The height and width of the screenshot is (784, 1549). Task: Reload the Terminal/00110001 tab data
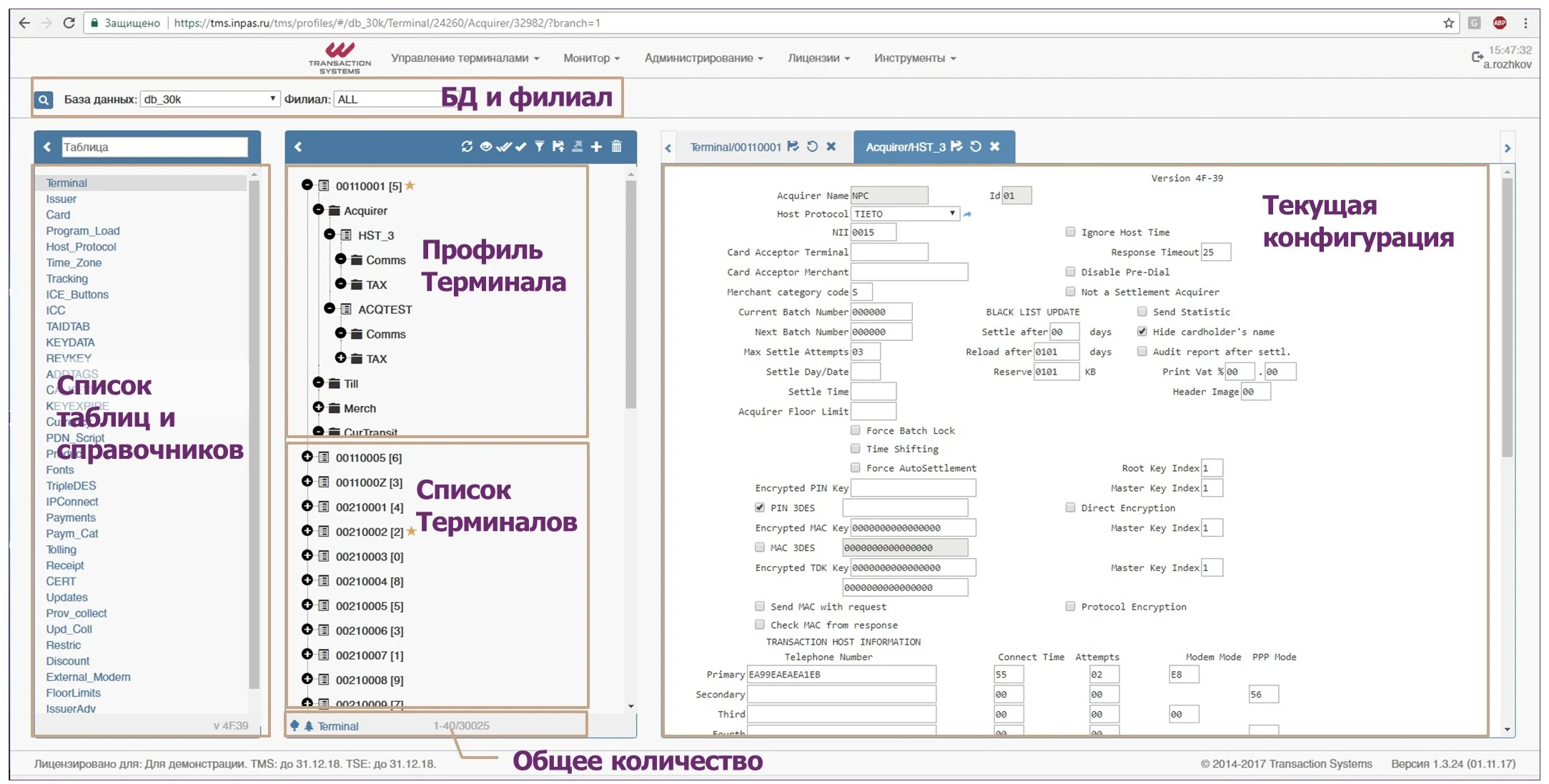[813, 147]
